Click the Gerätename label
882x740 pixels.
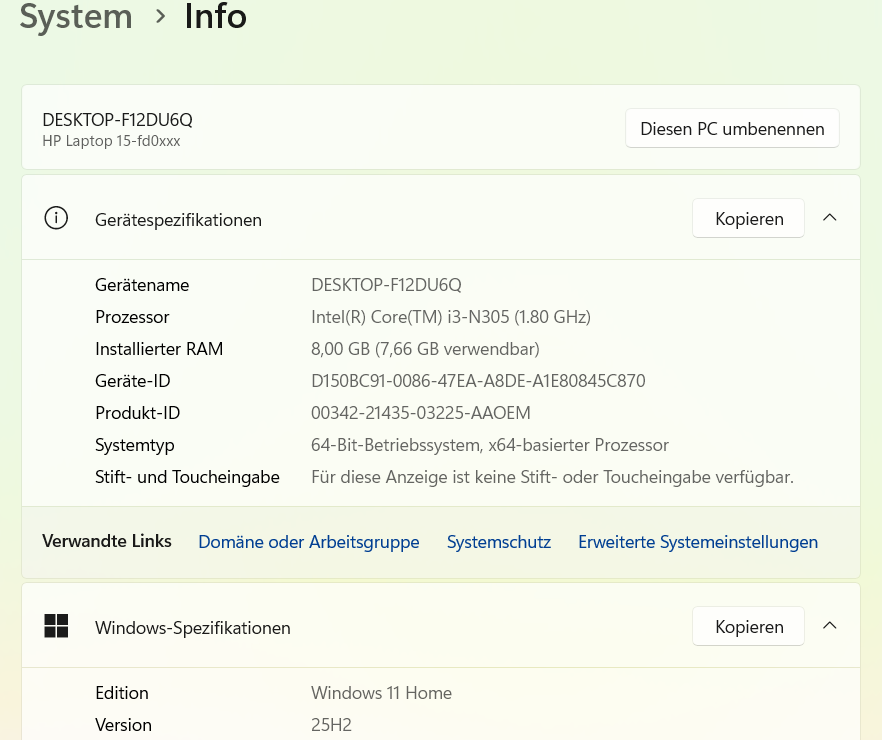142,285
